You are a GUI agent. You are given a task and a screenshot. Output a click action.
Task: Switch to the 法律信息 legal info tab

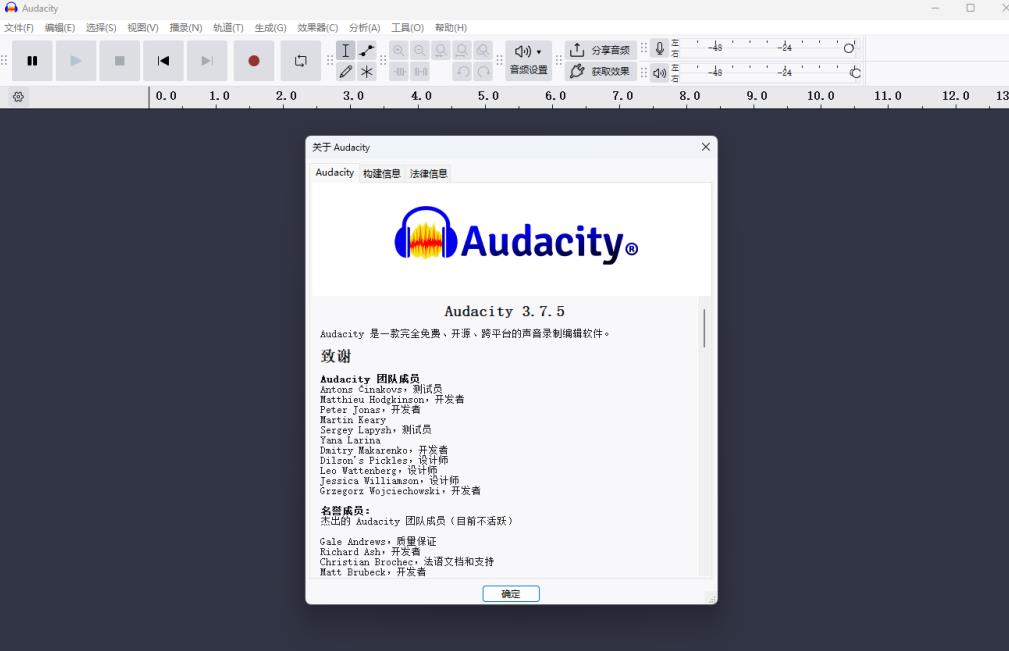[429, 174]
